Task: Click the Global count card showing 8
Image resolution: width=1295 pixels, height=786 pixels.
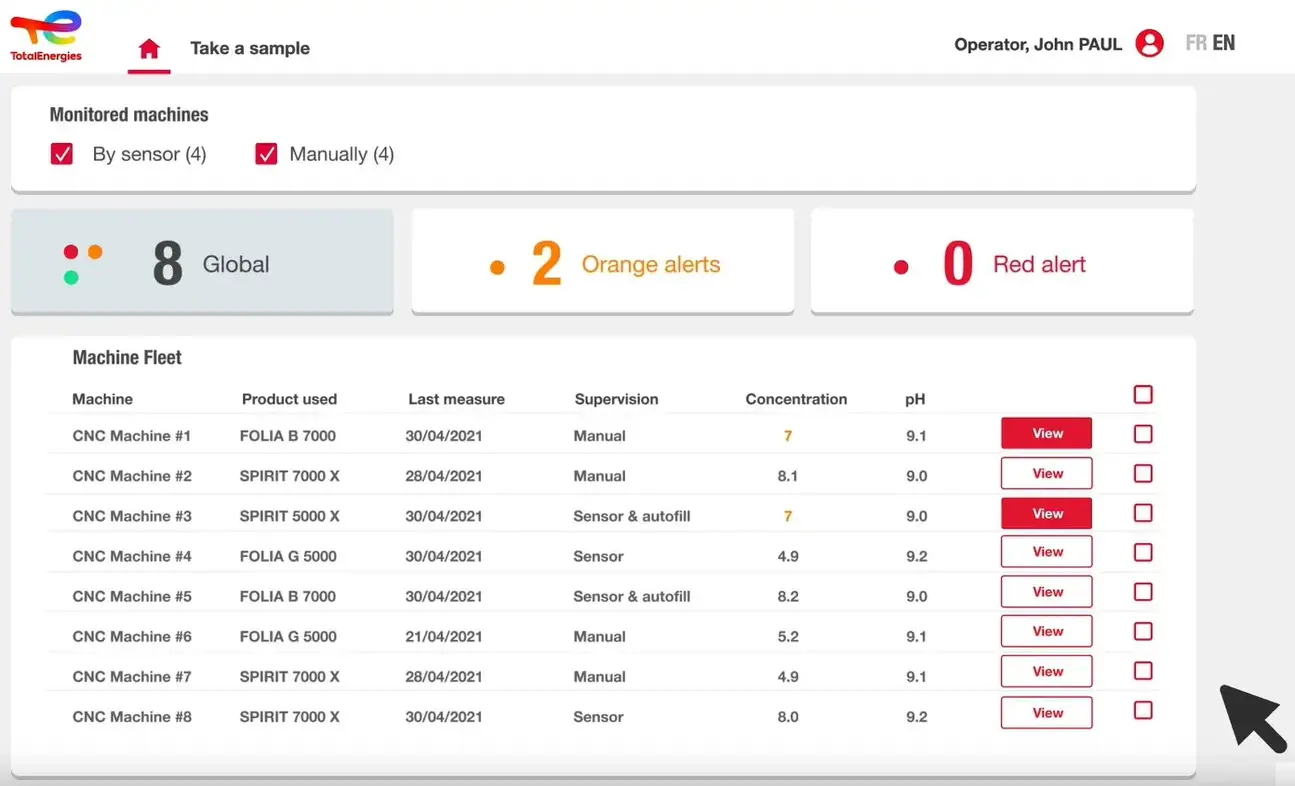Action: 202,261
